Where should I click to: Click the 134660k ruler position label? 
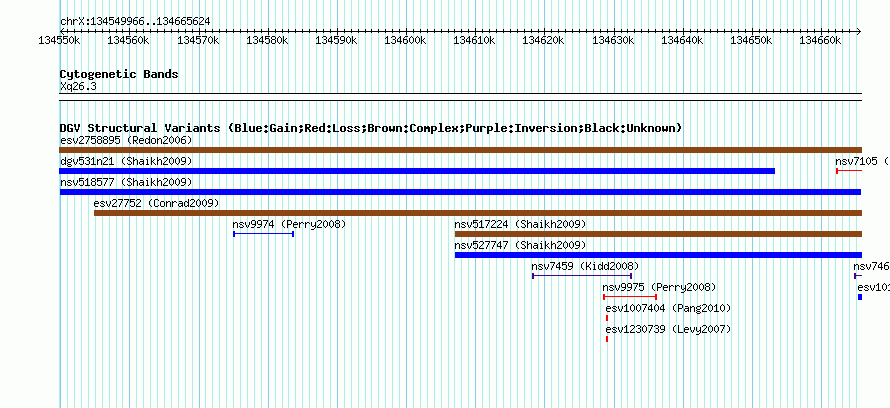tap(820, 41)
